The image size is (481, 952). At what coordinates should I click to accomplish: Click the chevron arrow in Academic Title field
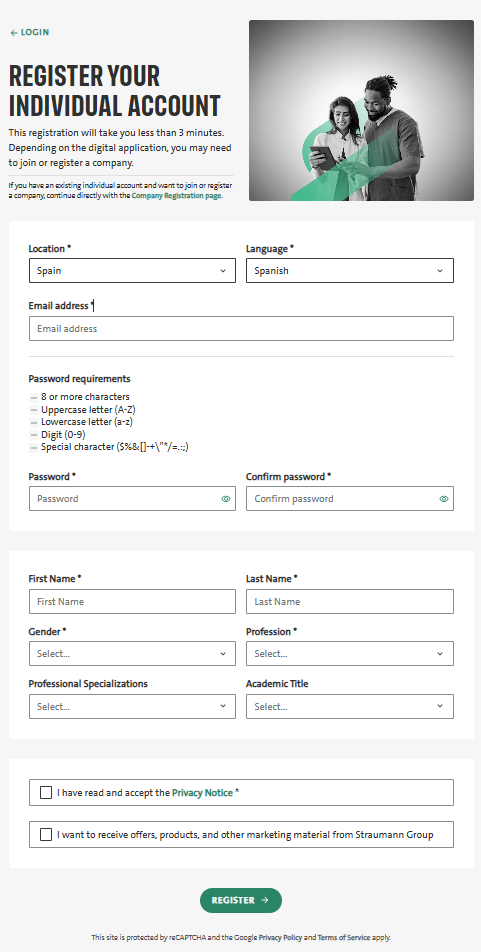[440, 706]
